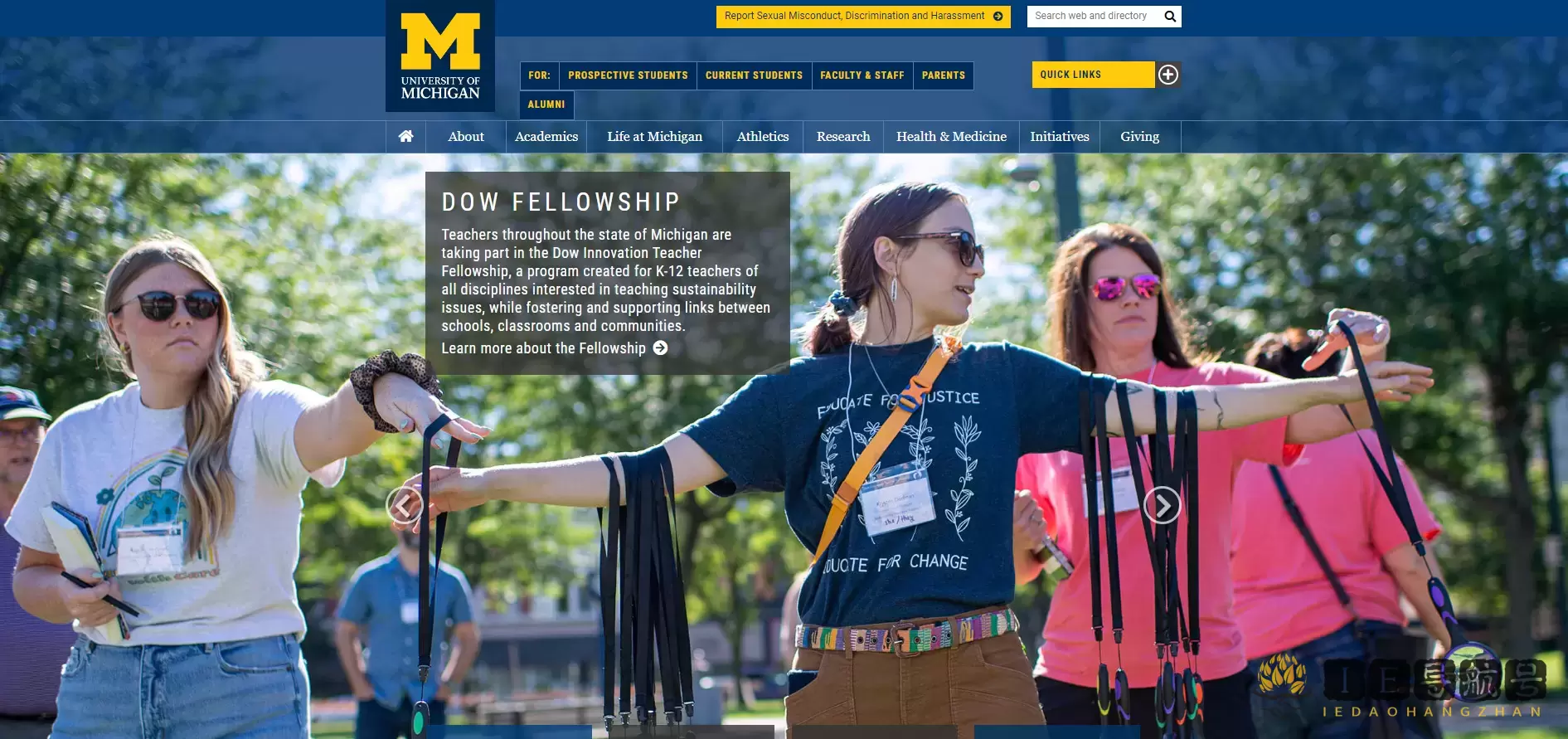
Task: Open Faculty & Staff page
Action: [862, 75]
